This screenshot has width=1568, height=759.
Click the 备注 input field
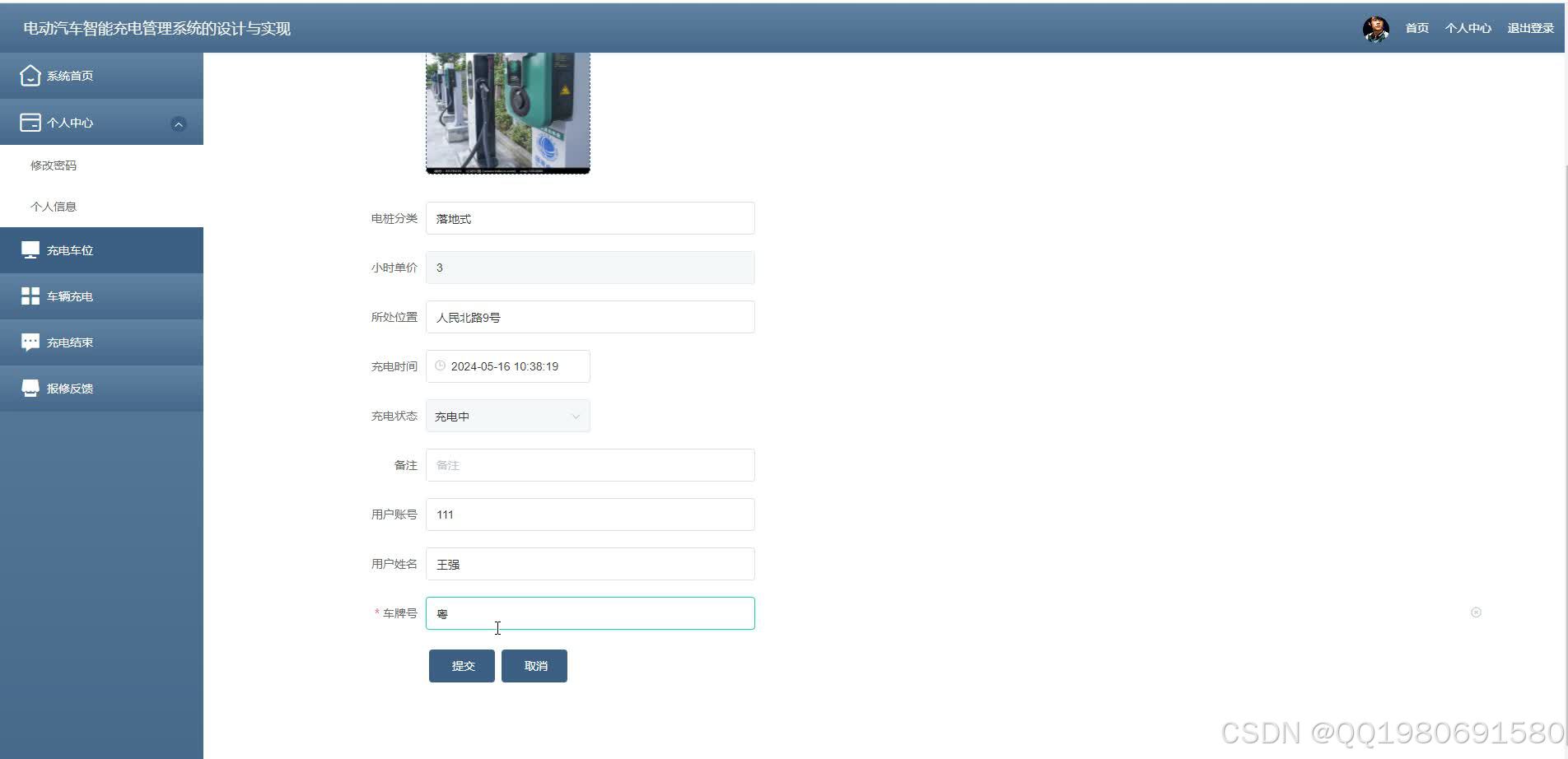pyautogui.click(x=590, y=465)
